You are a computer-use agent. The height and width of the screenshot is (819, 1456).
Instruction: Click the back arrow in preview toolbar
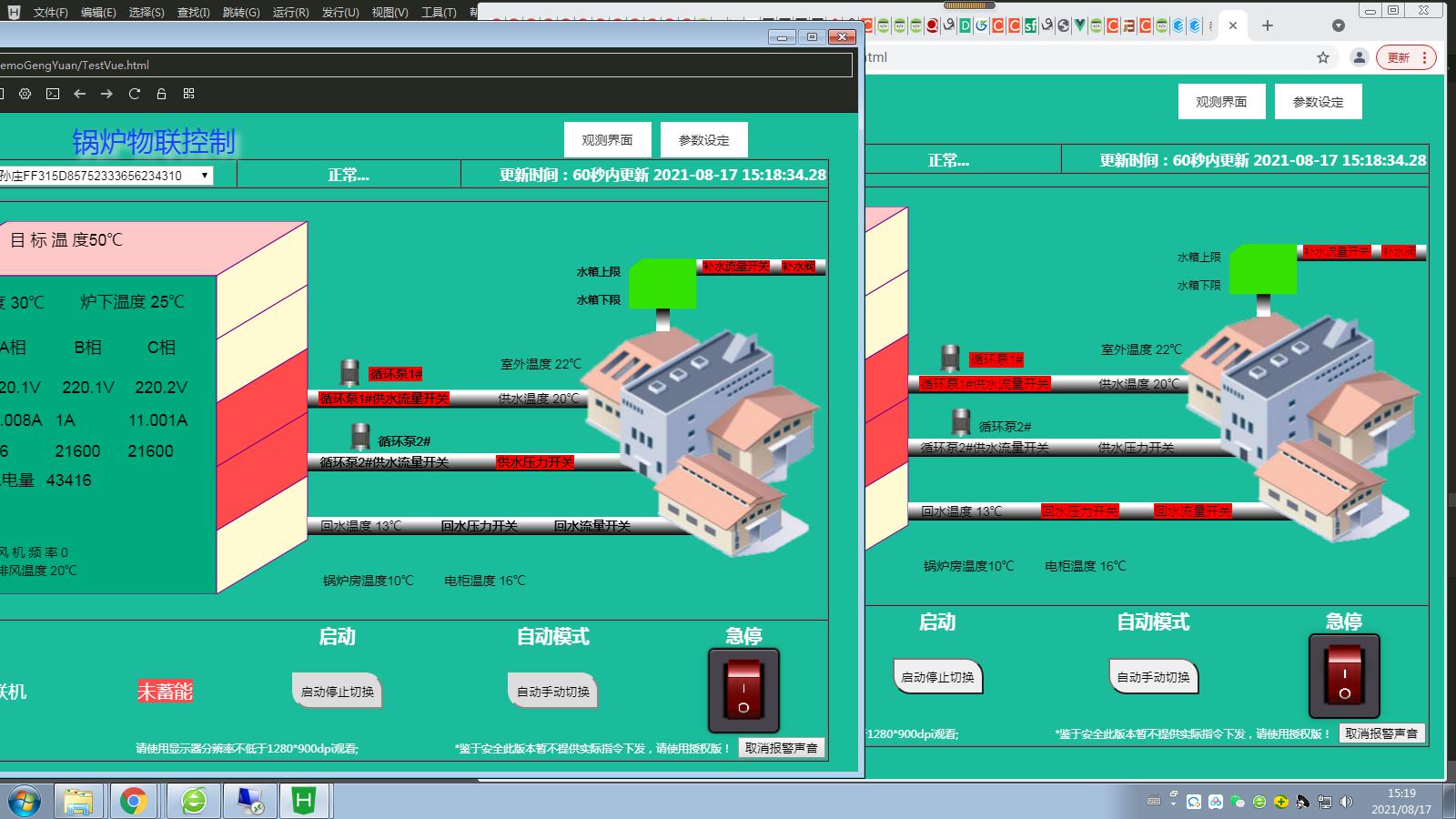click(80, 94)
